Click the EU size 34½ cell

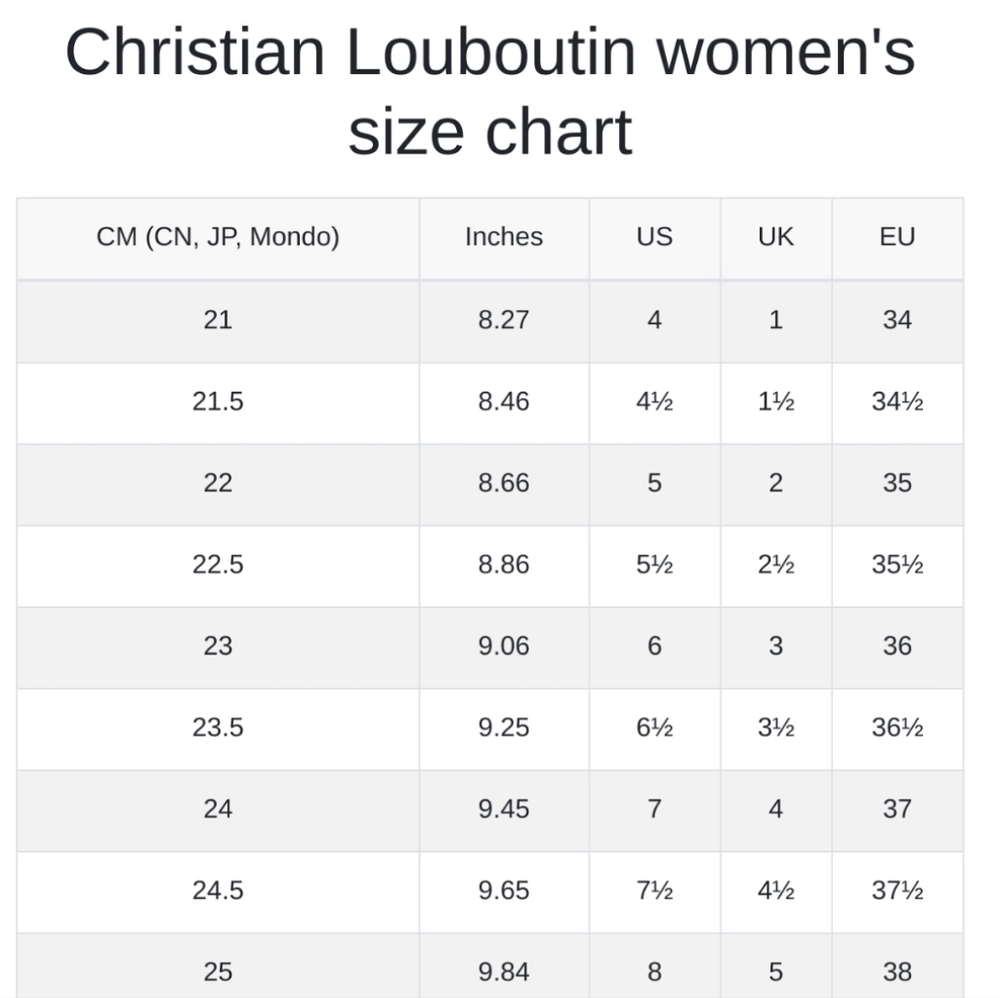(897, 402)
